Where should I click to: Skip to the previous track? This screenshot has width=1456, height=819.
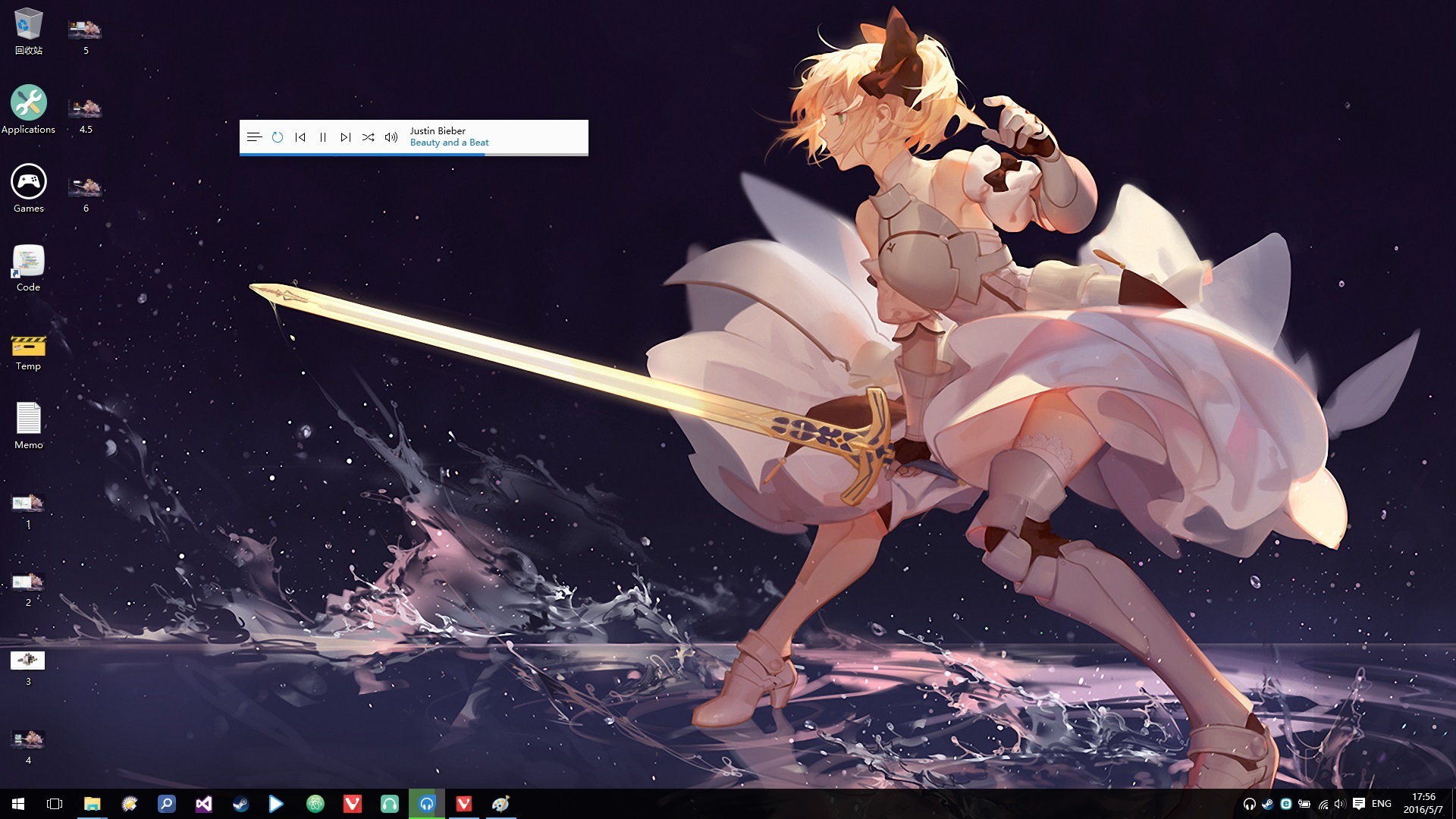300,137
